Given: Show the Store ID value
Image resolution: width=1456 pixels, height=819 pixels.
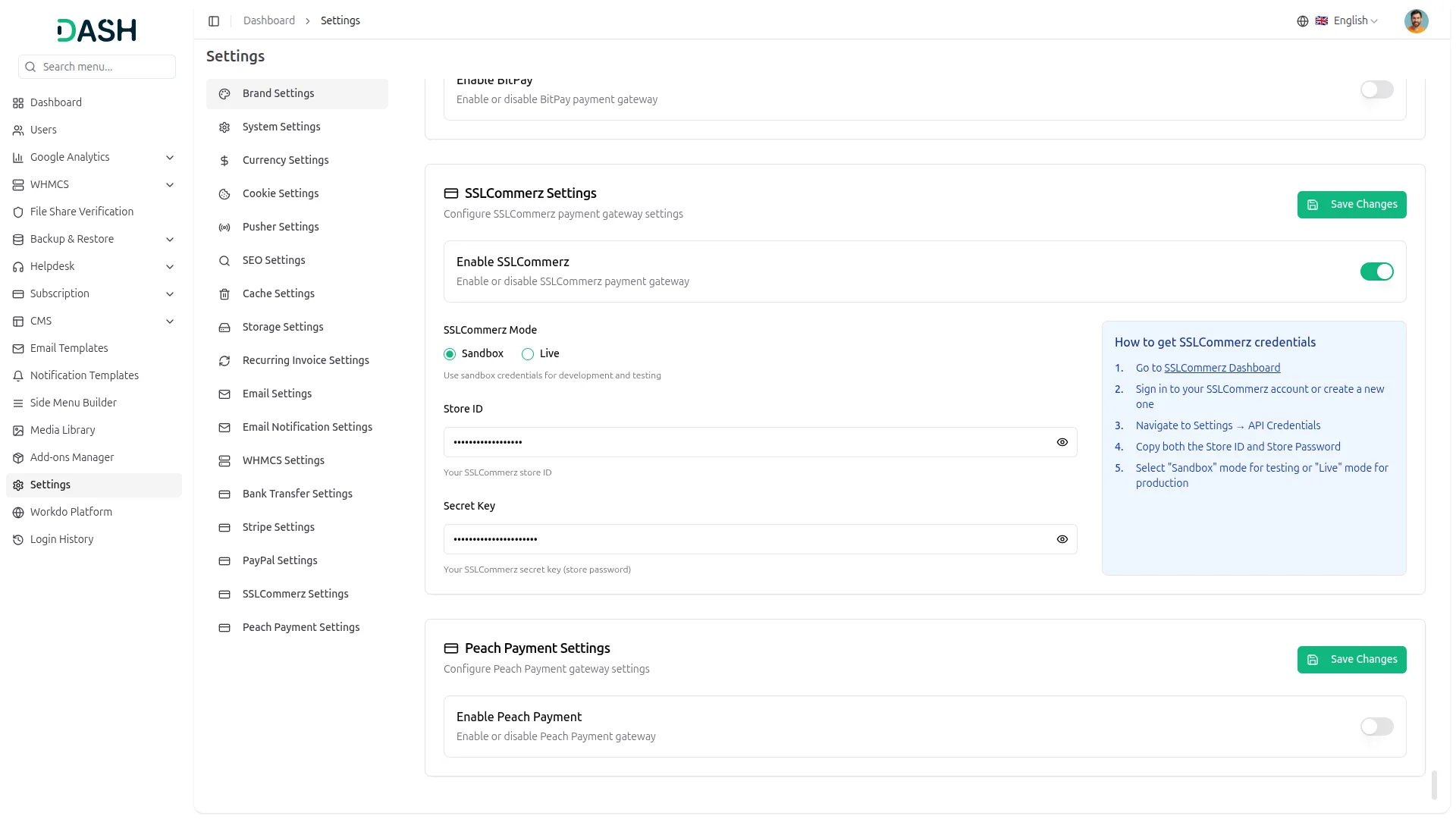Looking at the screenshot, I should tap(1062, 442).
